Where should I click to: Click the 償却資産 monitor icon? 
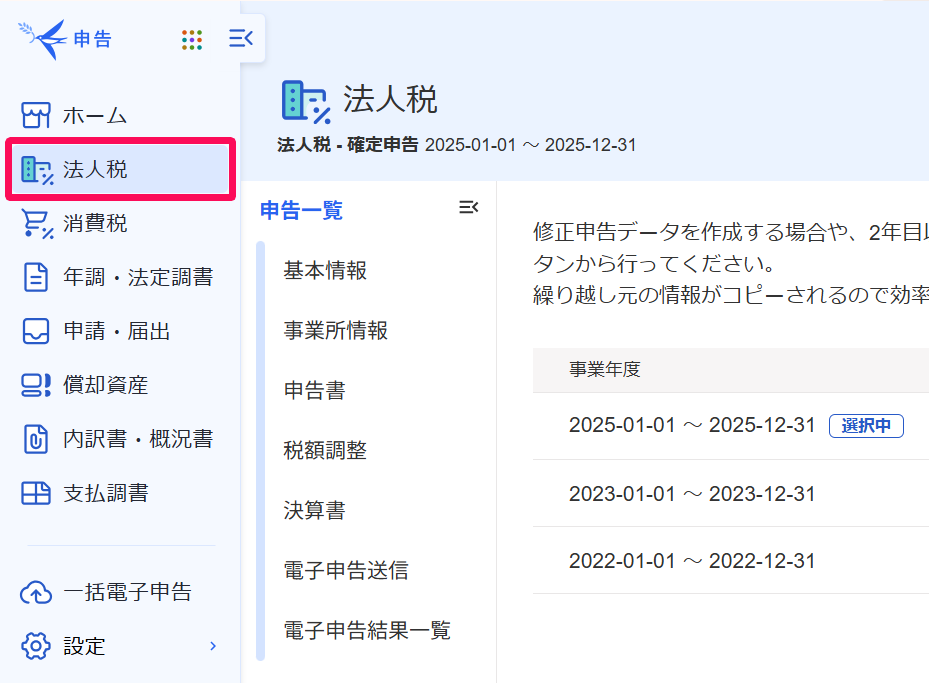(x=36, y=385)
